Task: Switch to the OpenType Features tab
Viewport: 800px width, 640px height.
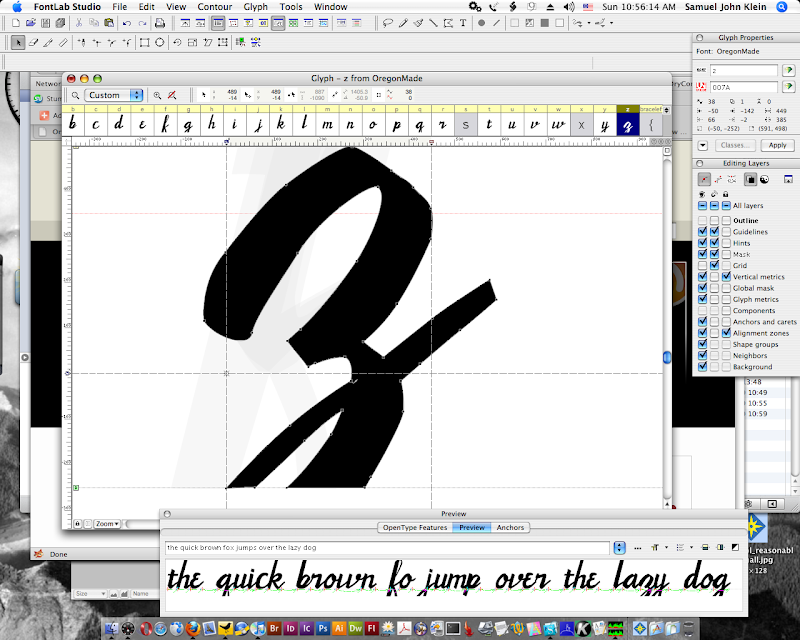Action: (x=414, y=527)
